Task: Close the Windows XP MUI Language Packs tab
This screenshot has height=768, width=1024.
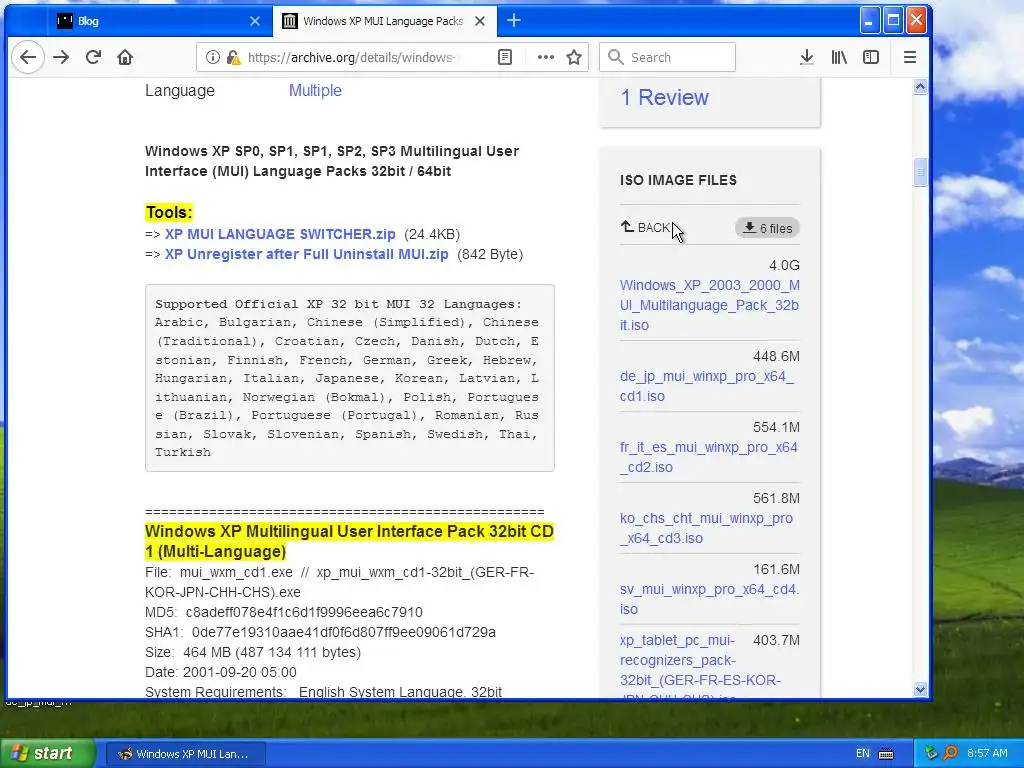Action: click(x=480, y=21)
